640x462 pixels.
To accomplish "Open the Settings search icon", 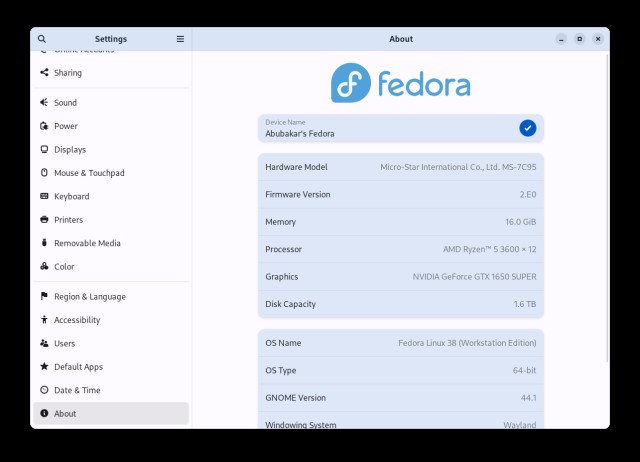I will click(42, 39).
